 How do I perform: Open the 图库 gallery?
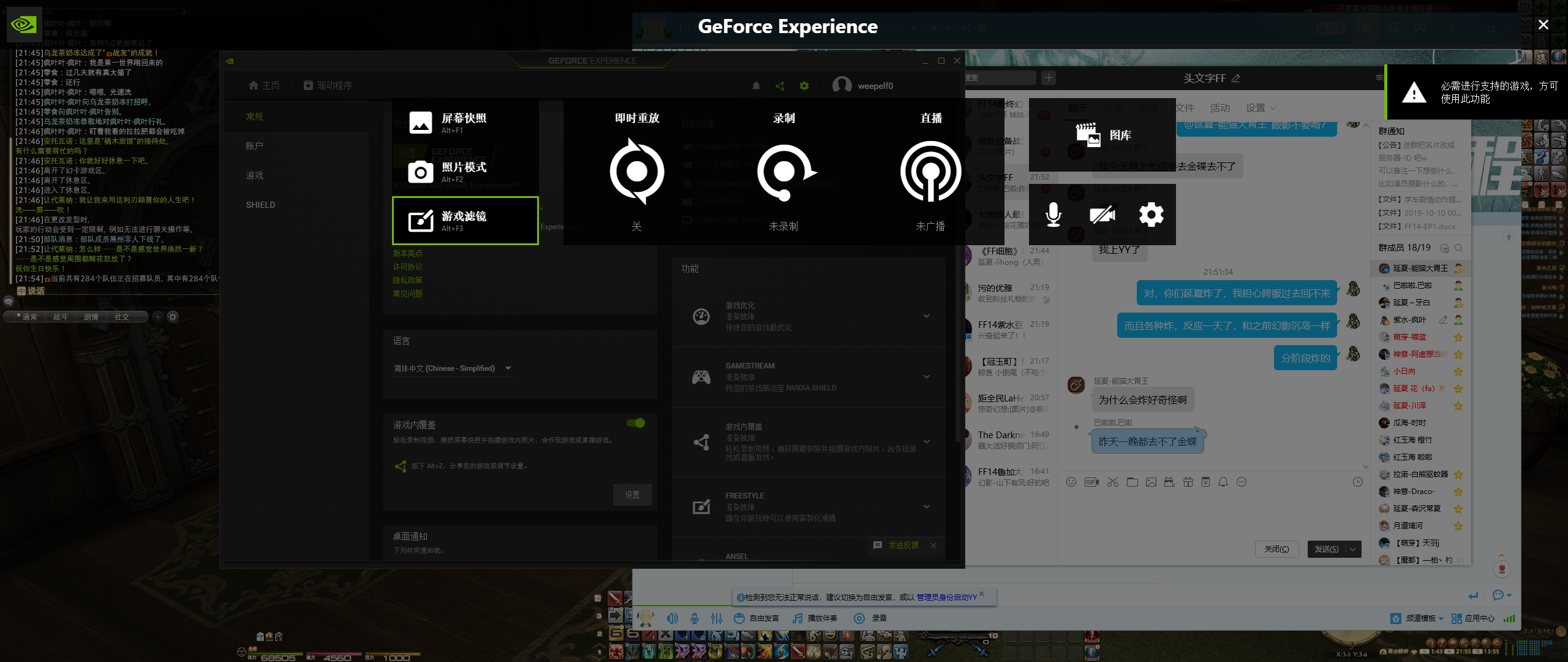tap(1102, 135)
